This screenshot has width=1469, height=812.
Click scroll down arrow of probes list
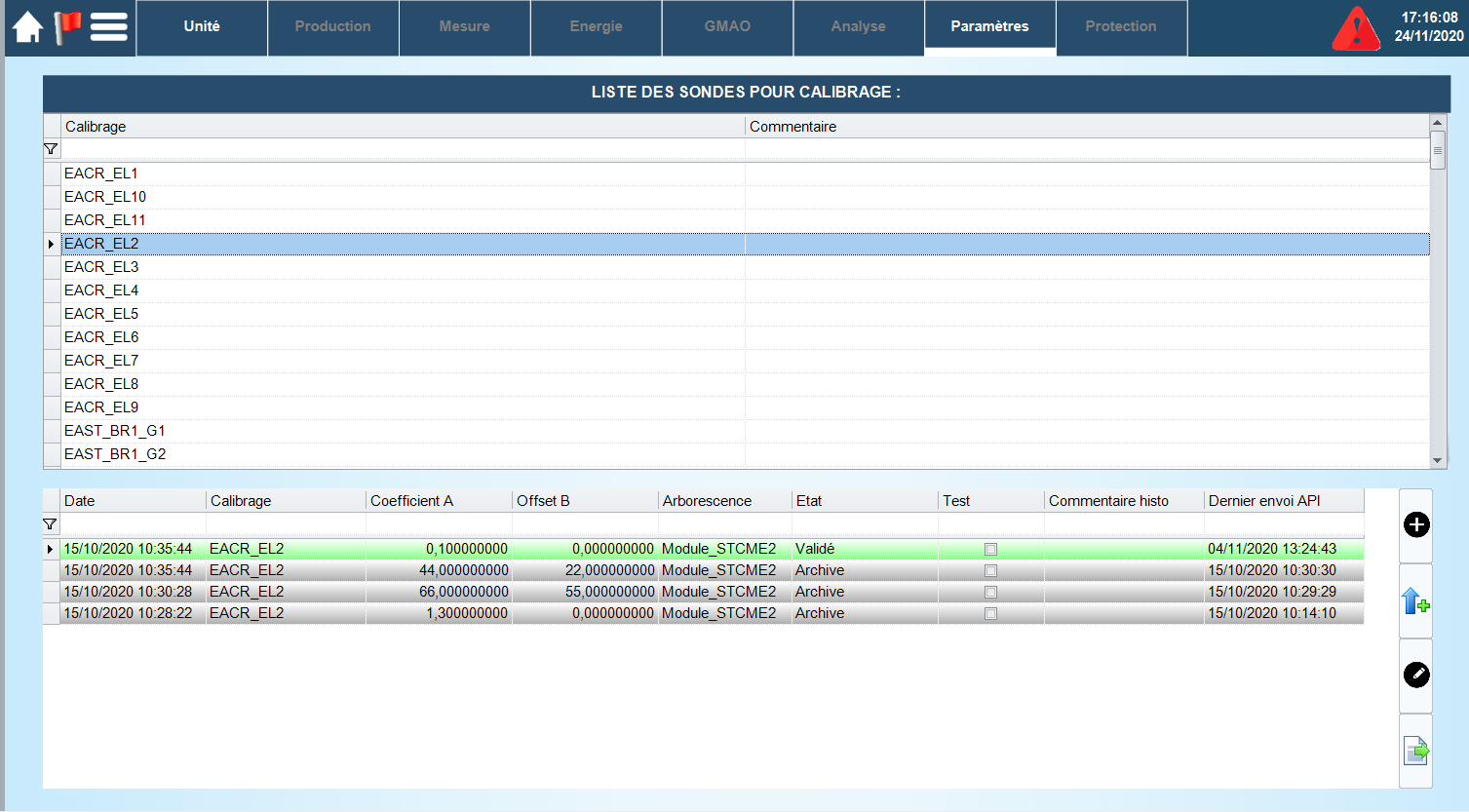(x=1437, y=460)
